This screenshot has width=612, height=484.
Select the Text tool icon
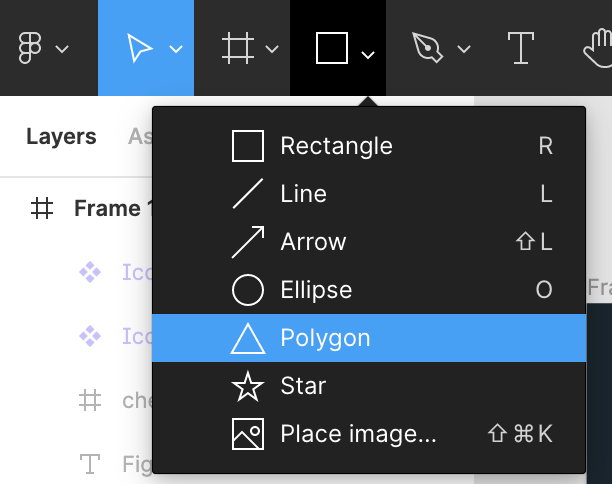point(520,47)
